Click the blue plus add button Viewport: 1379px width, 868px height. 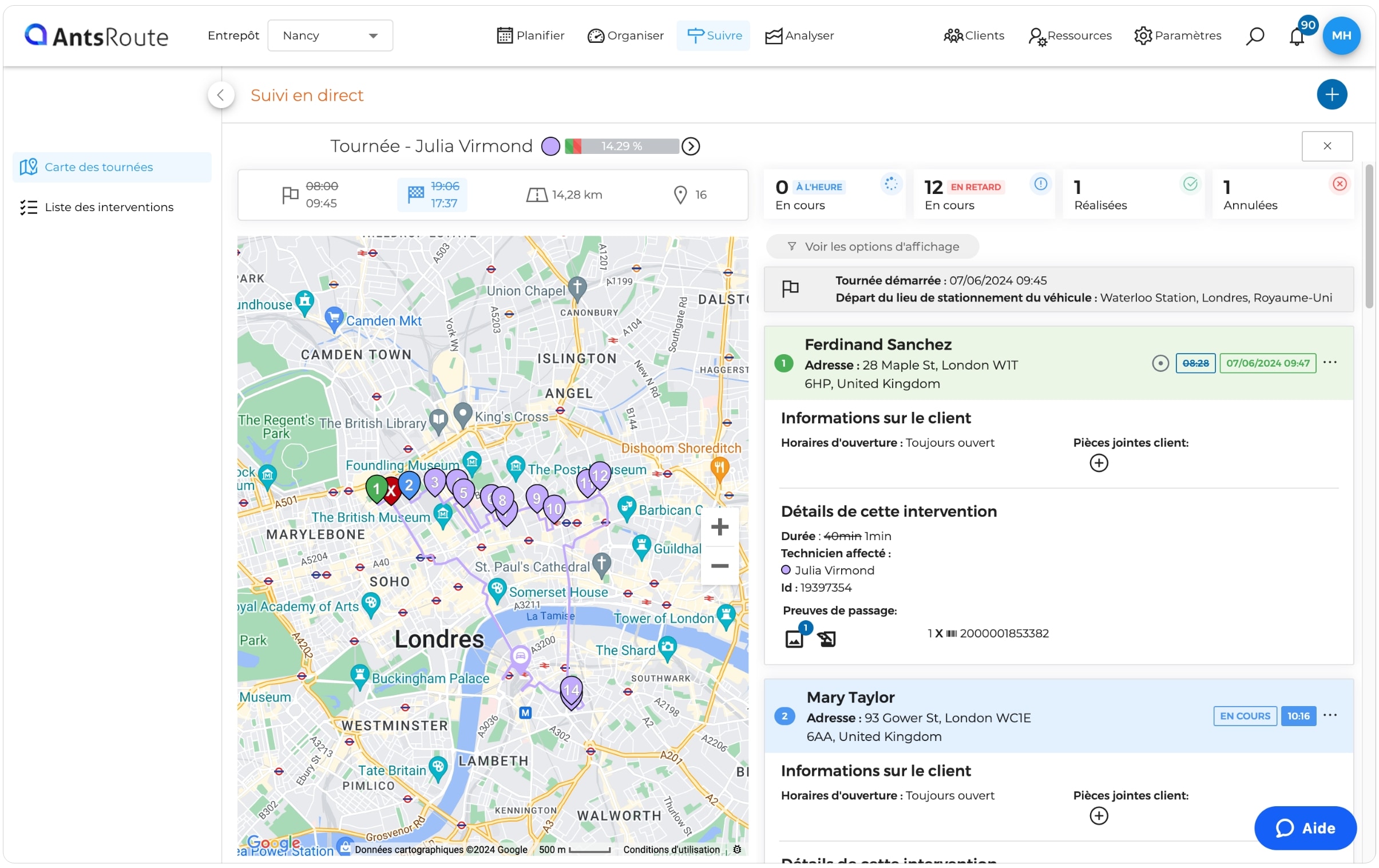pyautogui.click(x=1332, y=94)
